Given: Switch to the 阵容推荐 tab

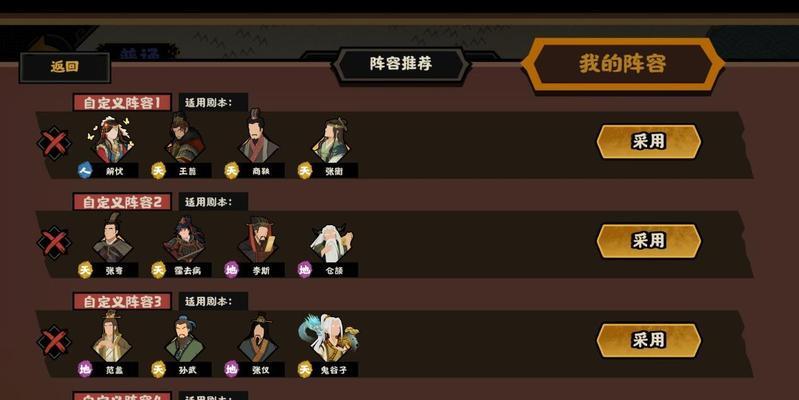Looking at the screenshot, I should pos(401,64).
